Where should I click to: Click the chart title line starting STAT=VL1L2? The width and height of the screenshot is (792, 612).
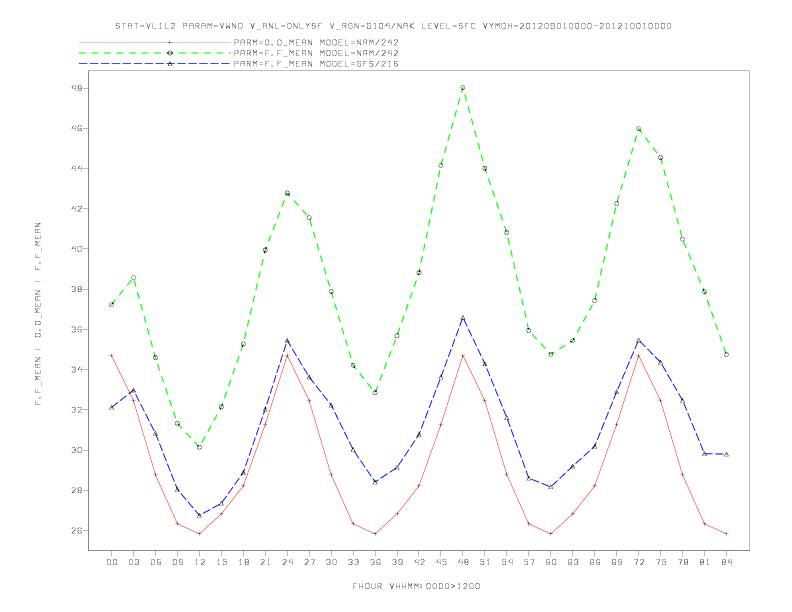point(393,26)
